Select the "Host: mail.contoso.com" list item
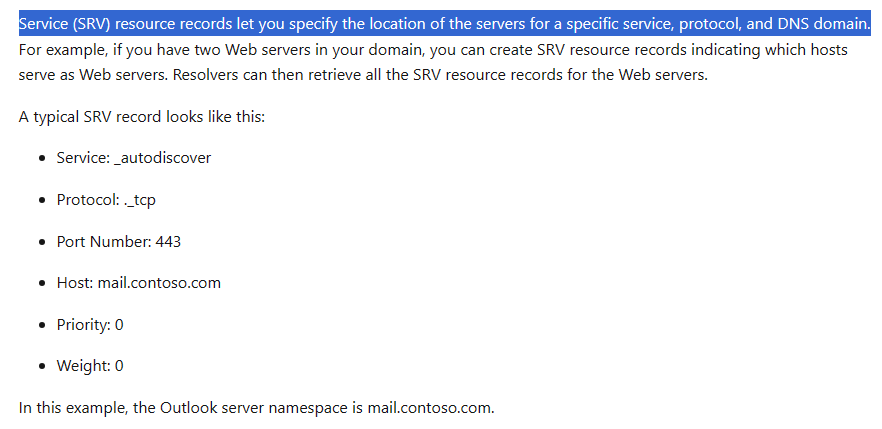The width and height of the screenshot is (882, 429). 139,282
